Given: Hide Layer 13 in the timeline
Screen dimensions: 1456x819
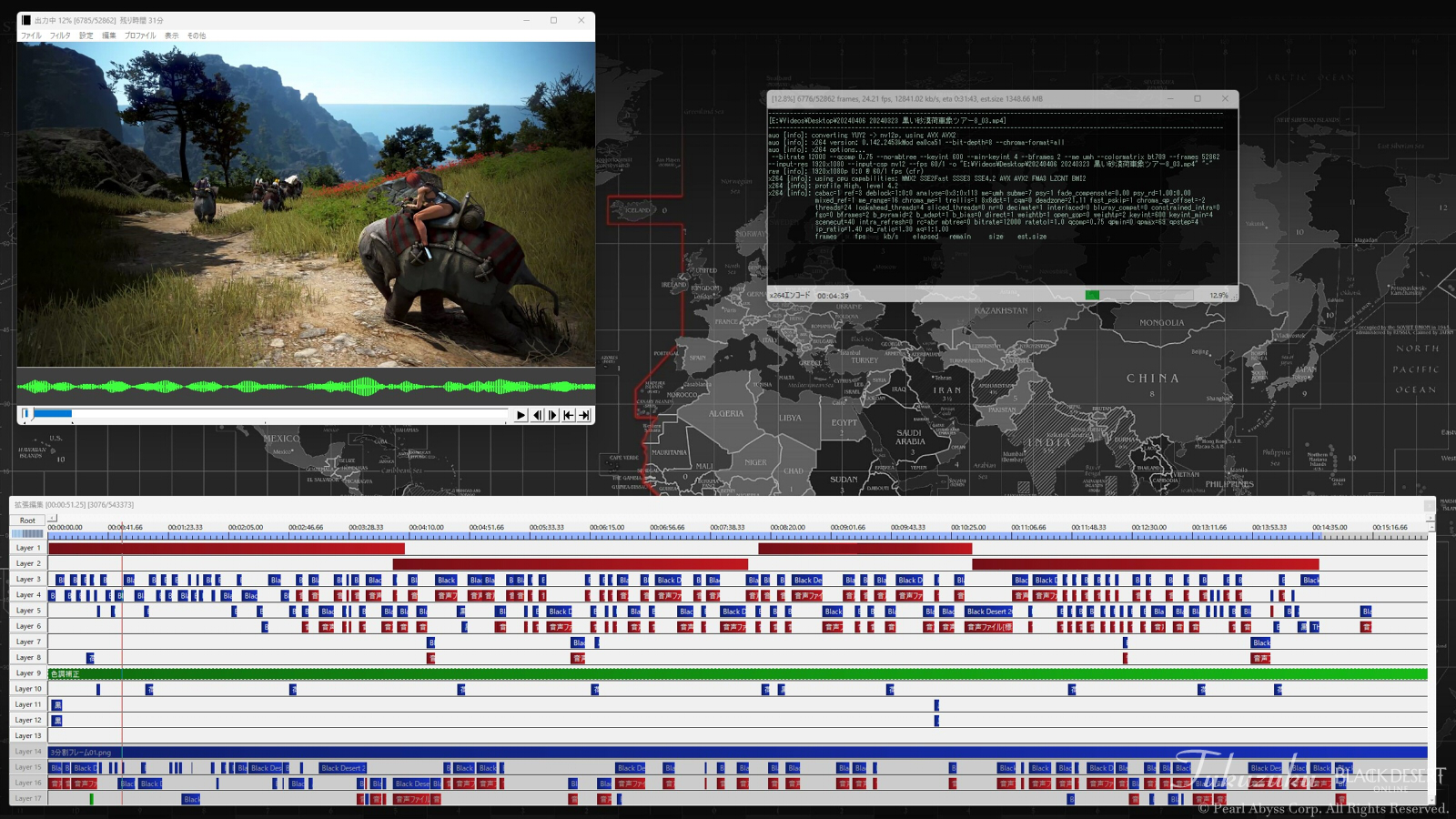Looking at the screenshot, I should [27, 735].
